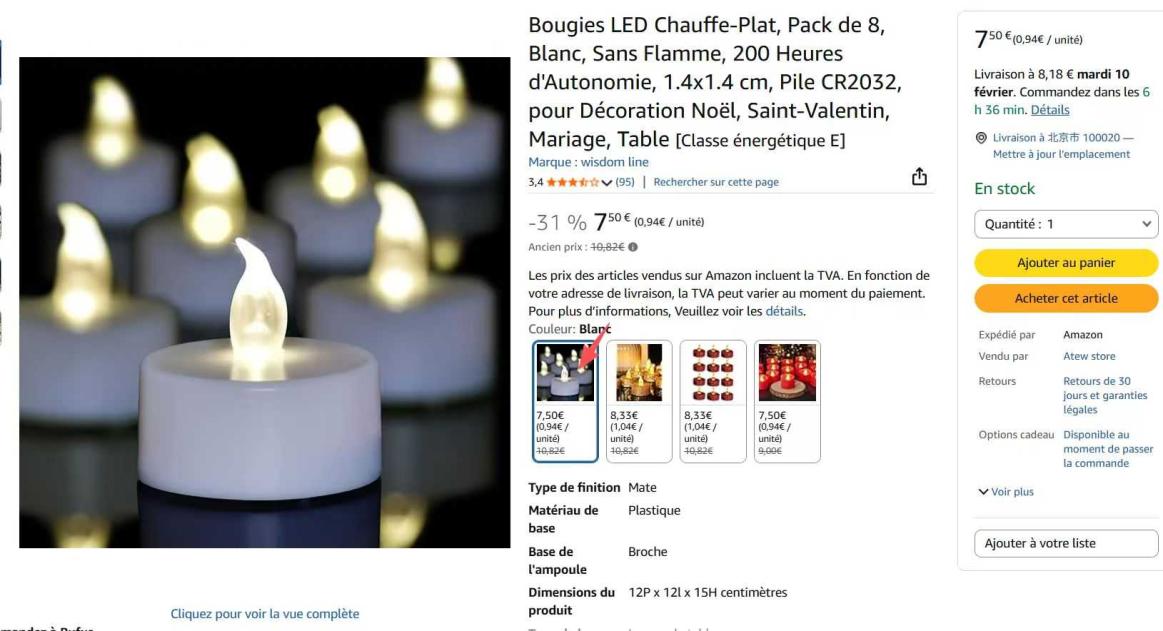Click the share icon next to ratings

click(919, 176)
